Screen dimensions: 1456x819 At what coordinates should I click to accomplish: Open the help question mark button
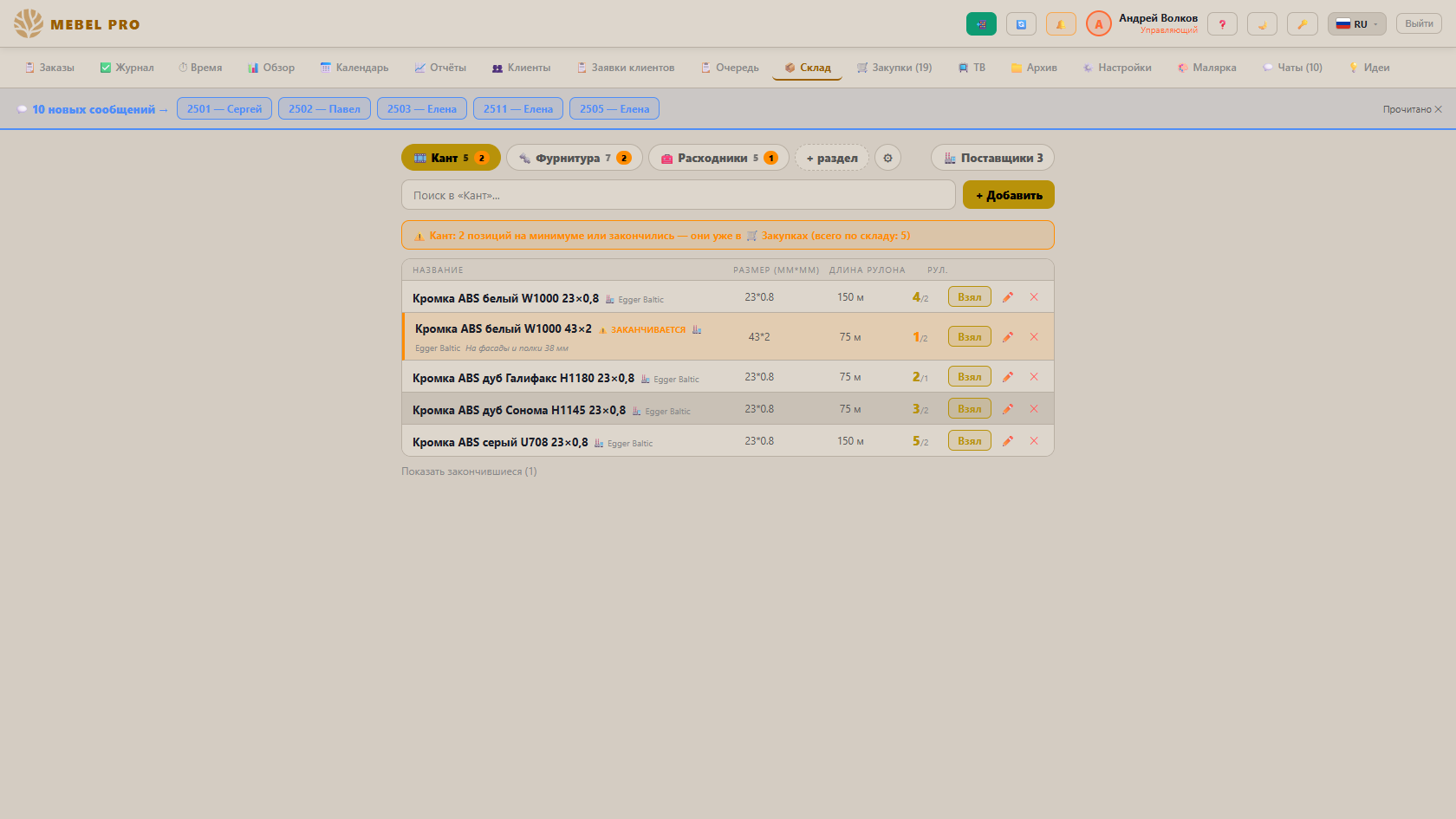click(x=1222, y=24)
